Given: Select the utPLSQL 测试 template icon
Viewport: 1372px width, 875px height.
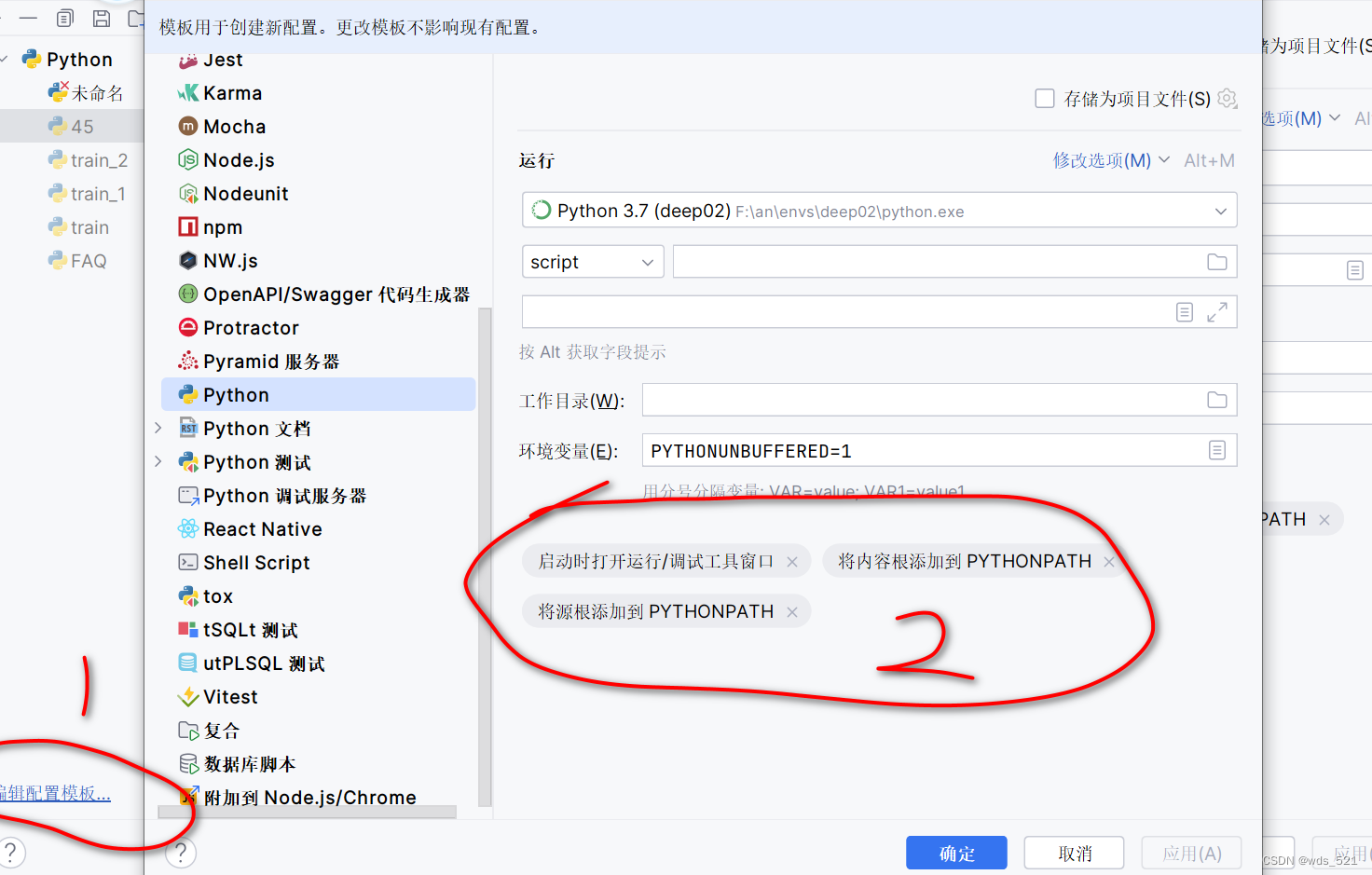Looking at the screenshot, I should (188, 663).
